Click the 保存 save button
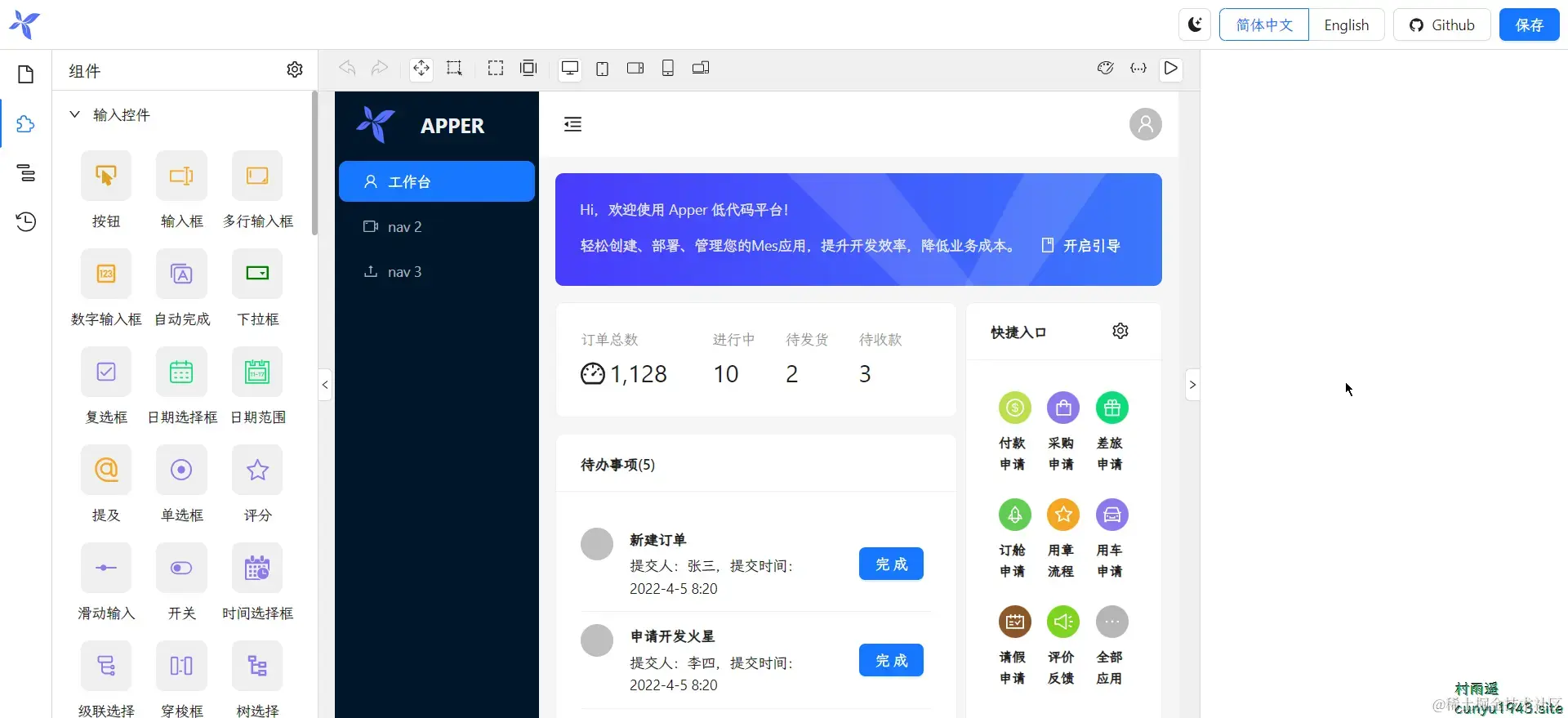Viewport: 1568px width, 718px height. tap(1530, 25)
